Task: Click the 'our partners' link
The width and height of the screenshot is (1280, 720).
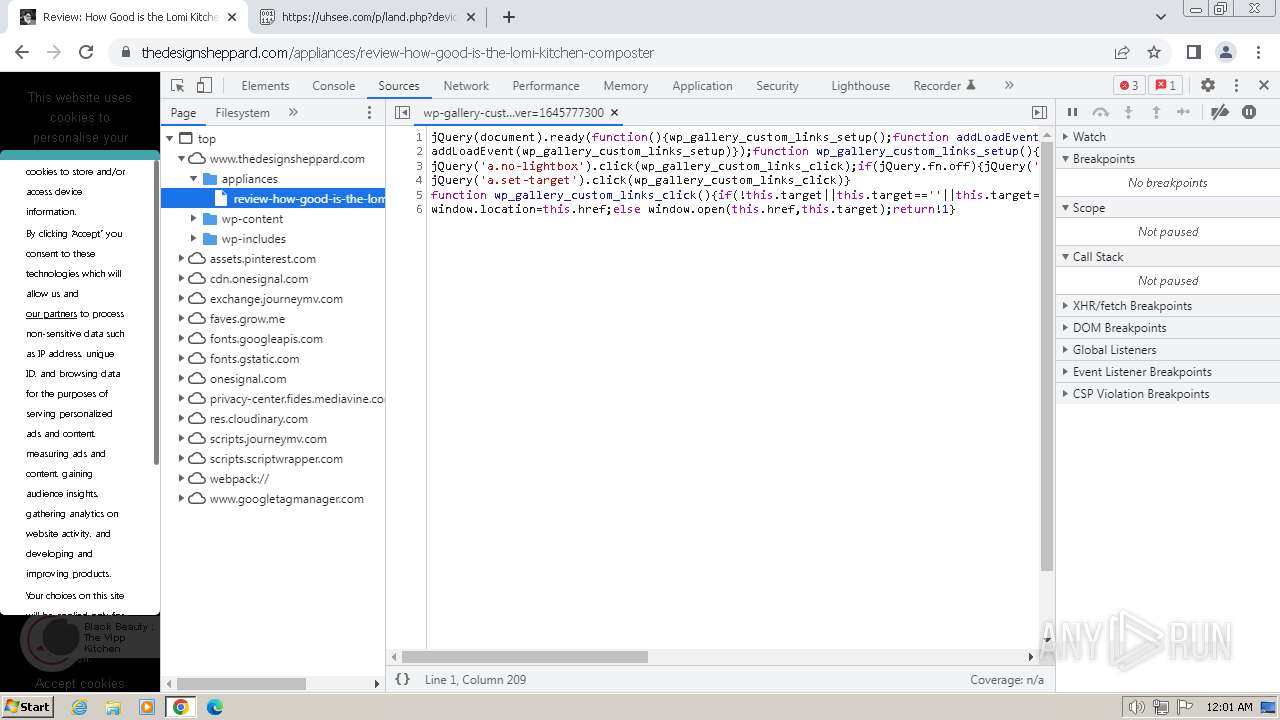Action: [51, 314]
